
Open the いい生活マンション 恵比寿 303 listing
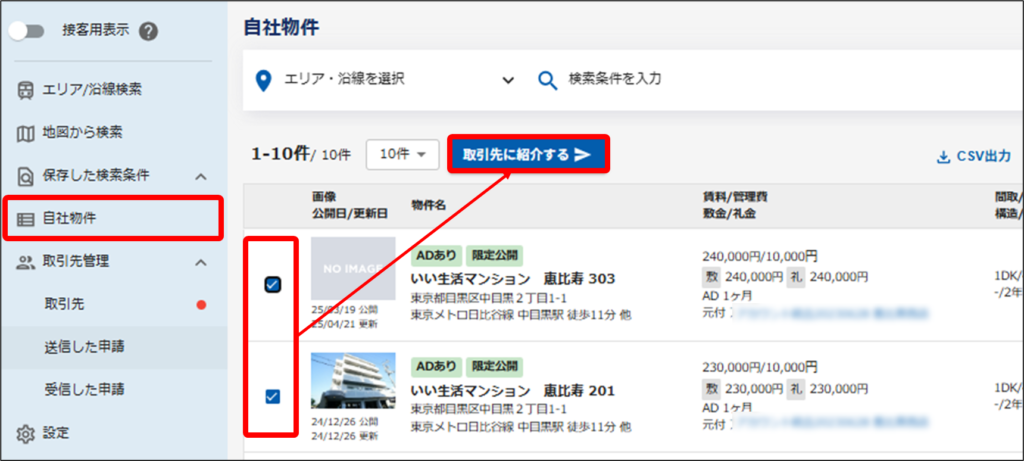click(x=513, y=278)
